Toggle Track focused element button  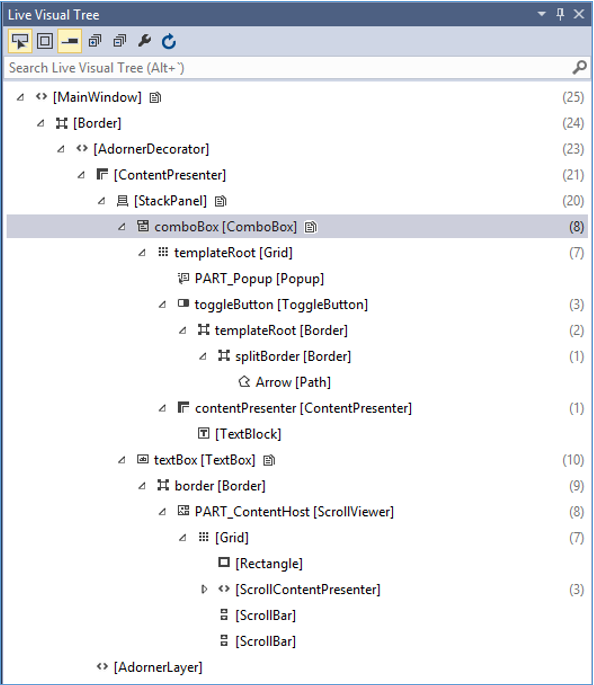click(70, 42)
